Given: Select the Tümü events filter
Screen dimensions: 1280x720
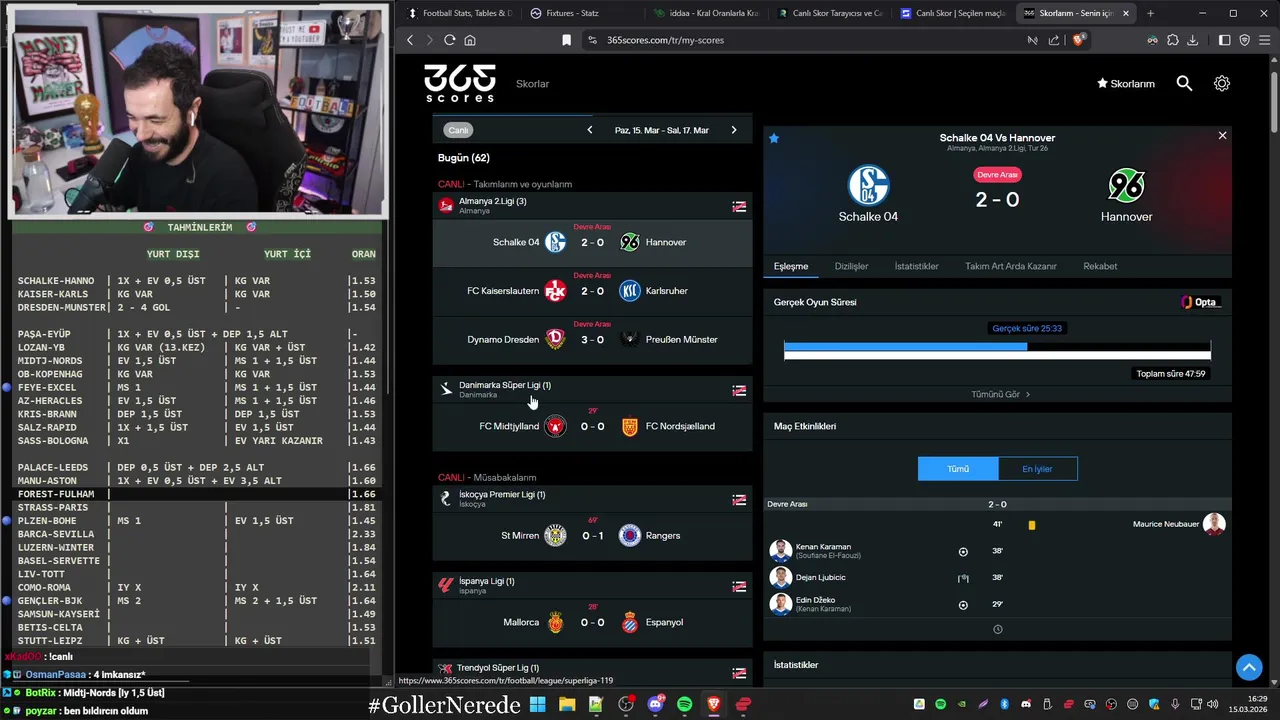Looking at the screenshot, I should (x=958, y=469).
